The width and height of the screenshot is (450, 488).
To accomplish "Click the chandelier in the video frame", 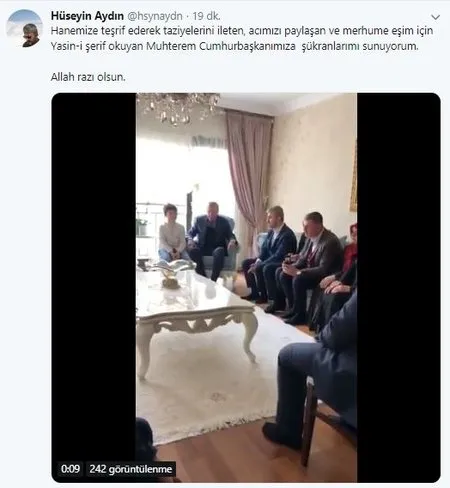I will [x=178, y=107].
